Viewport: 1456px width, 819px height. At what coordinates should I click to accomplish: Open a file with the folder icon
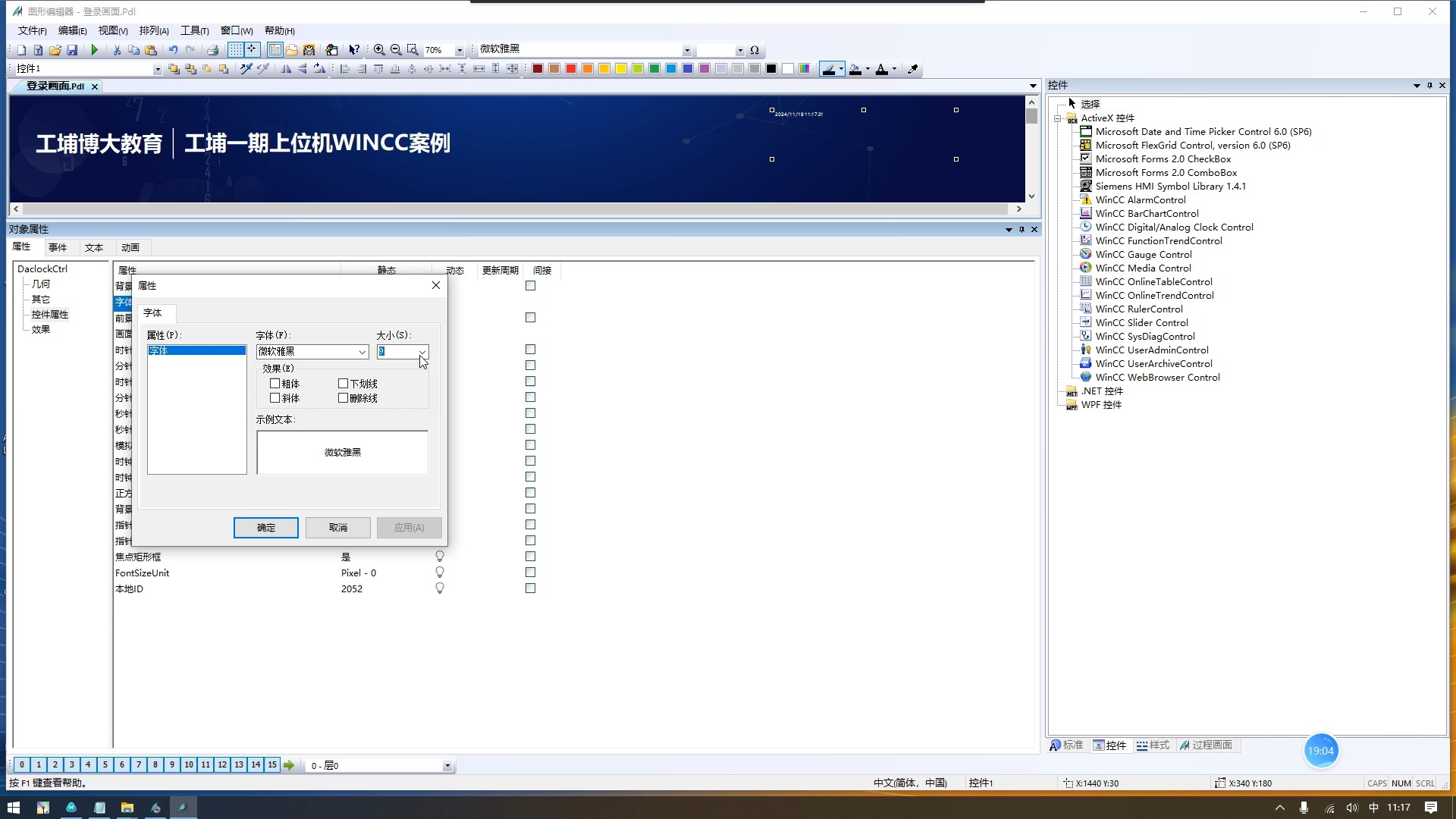tap(55, 50)
